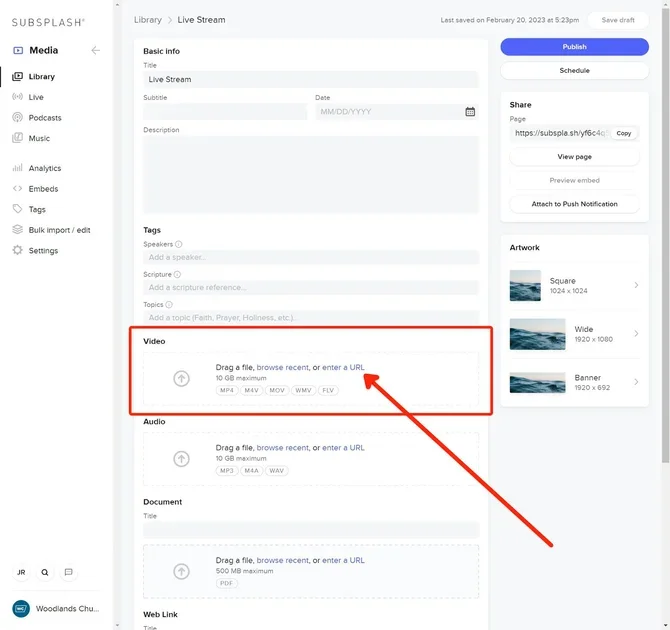Viewport: 670px width, 630px height.
Task: Open Music section
Action: (39, 138)
